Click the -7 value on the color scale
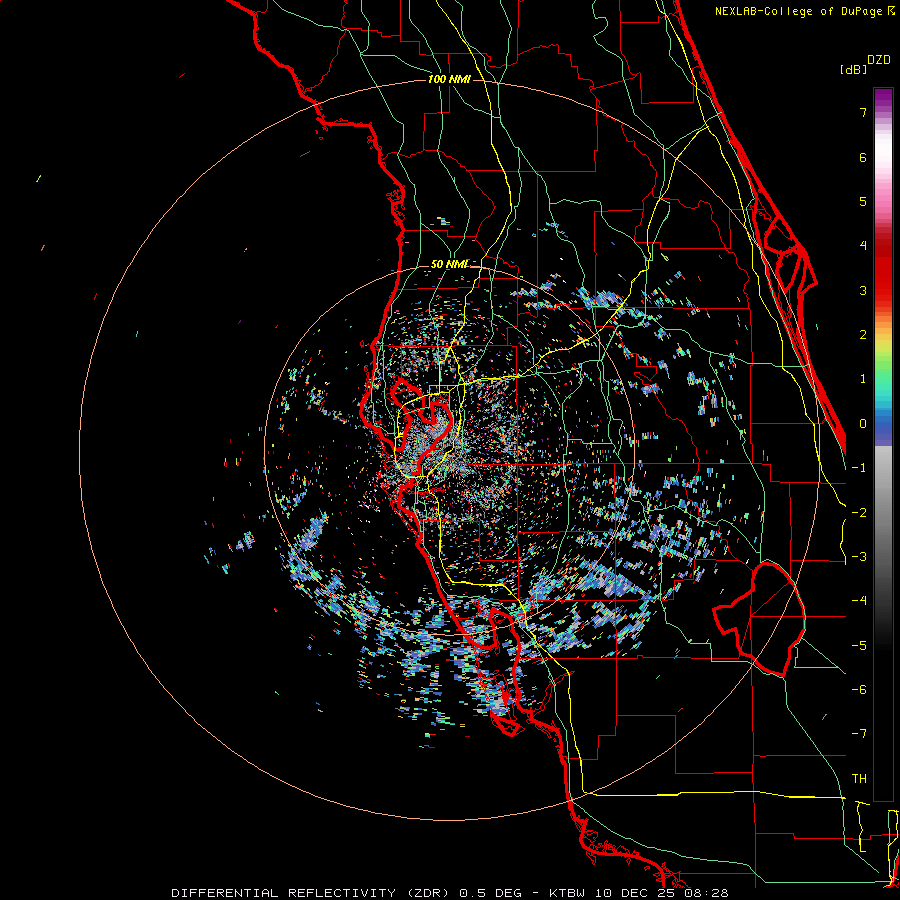Image resolution: width=900 pixels, height=900 pixels. (x=859, y=734)
